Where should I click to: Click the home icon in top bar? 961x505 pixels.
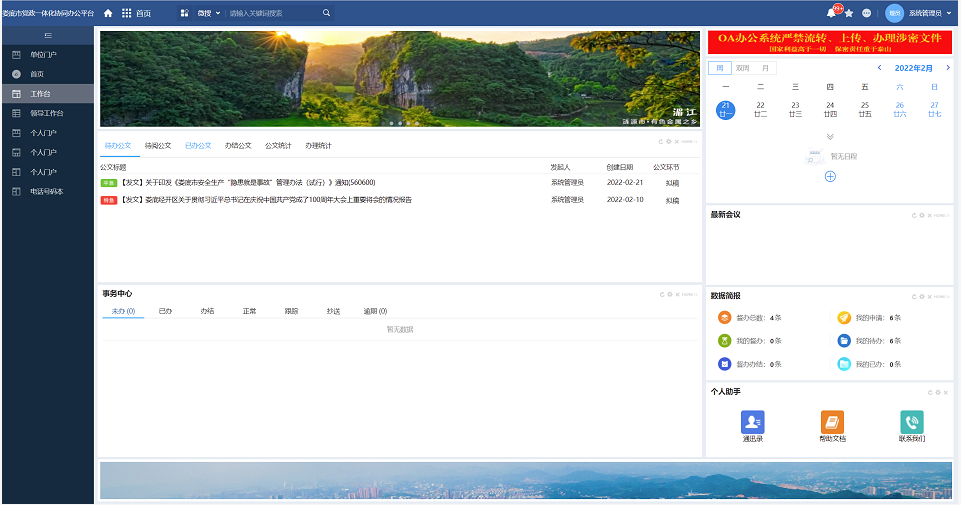[108, 13]
